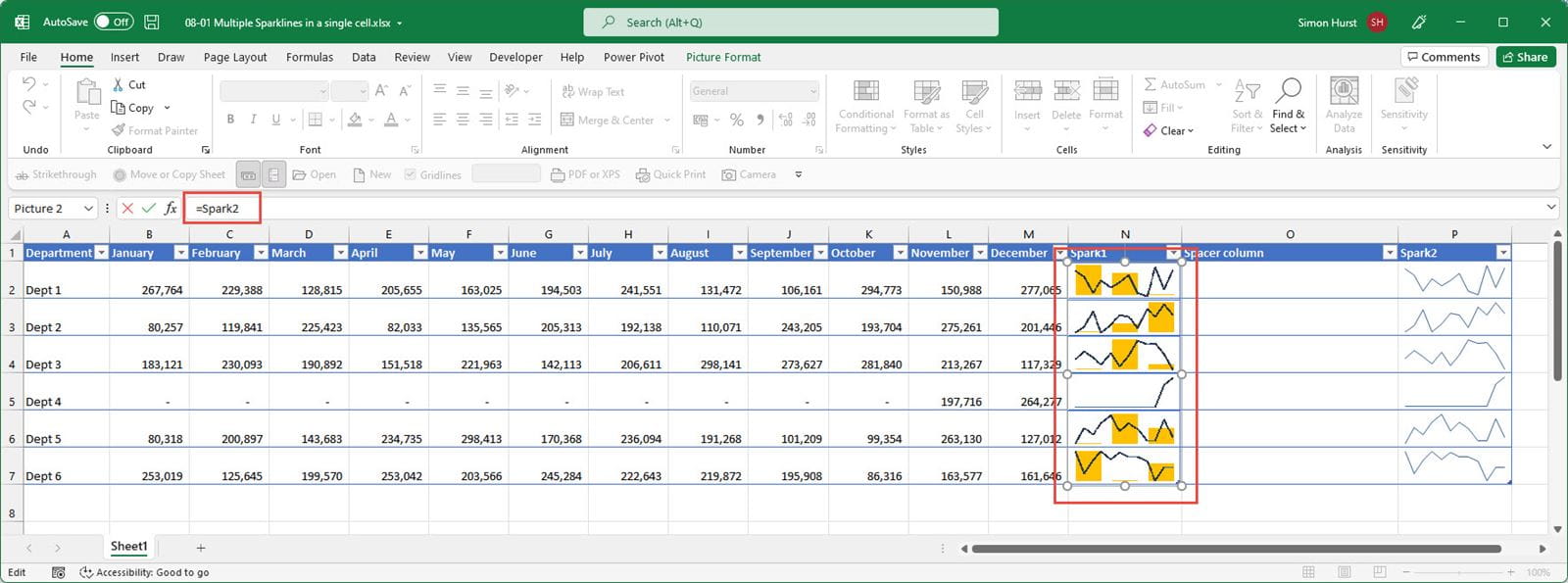This screenshot has width=1568, height=583.
Task: Click the Cut scissors icon
Action: click(119, 85)
